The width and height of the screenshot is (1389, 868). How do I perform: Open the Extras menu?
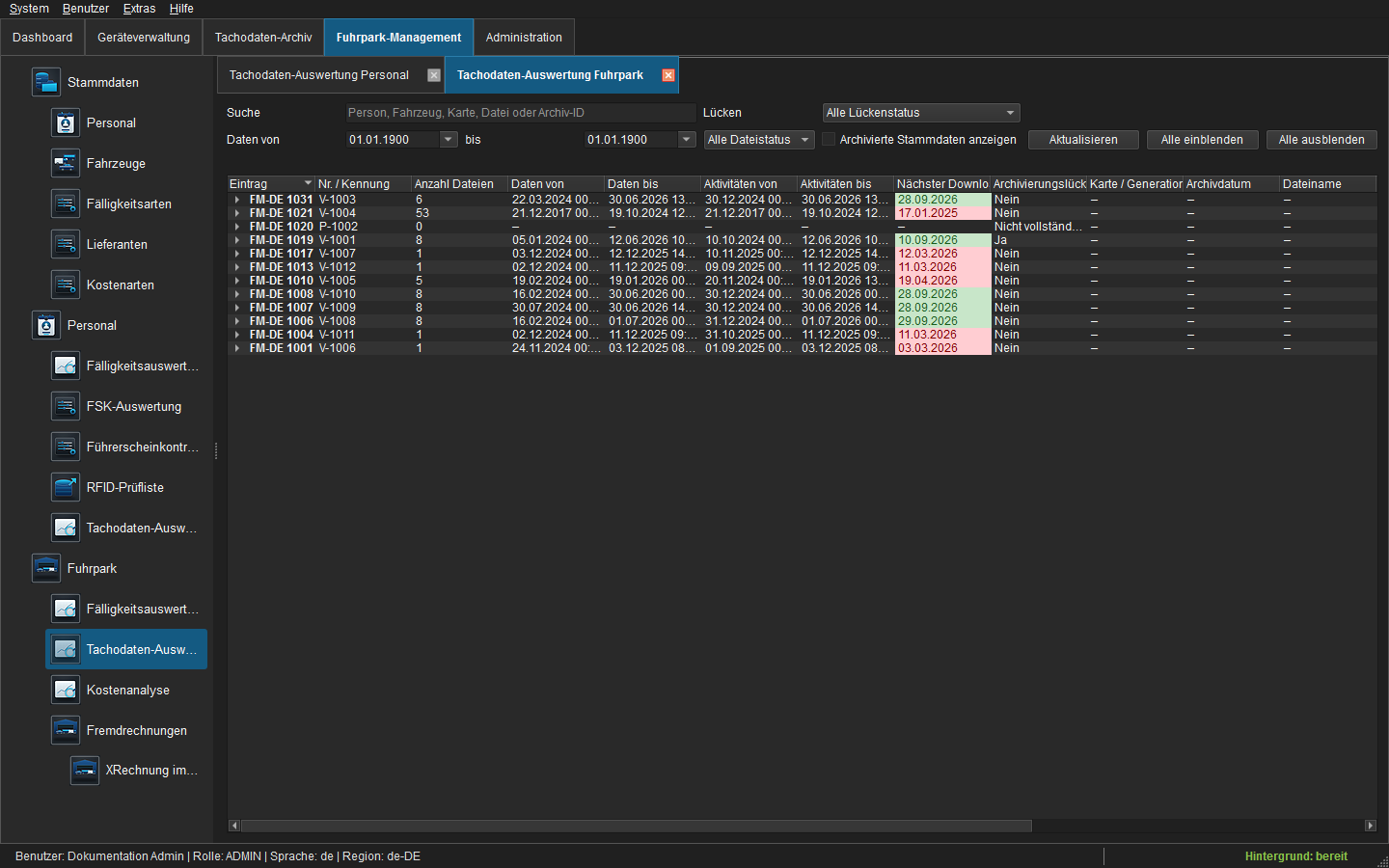[x=139, y=9]
